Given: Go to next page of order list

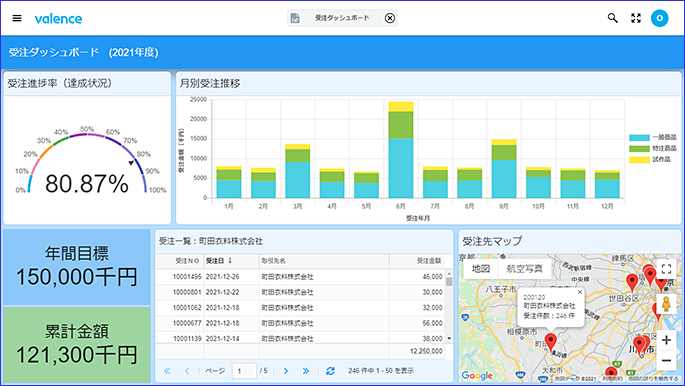Looking at the screenshot, I should [286, 371].
